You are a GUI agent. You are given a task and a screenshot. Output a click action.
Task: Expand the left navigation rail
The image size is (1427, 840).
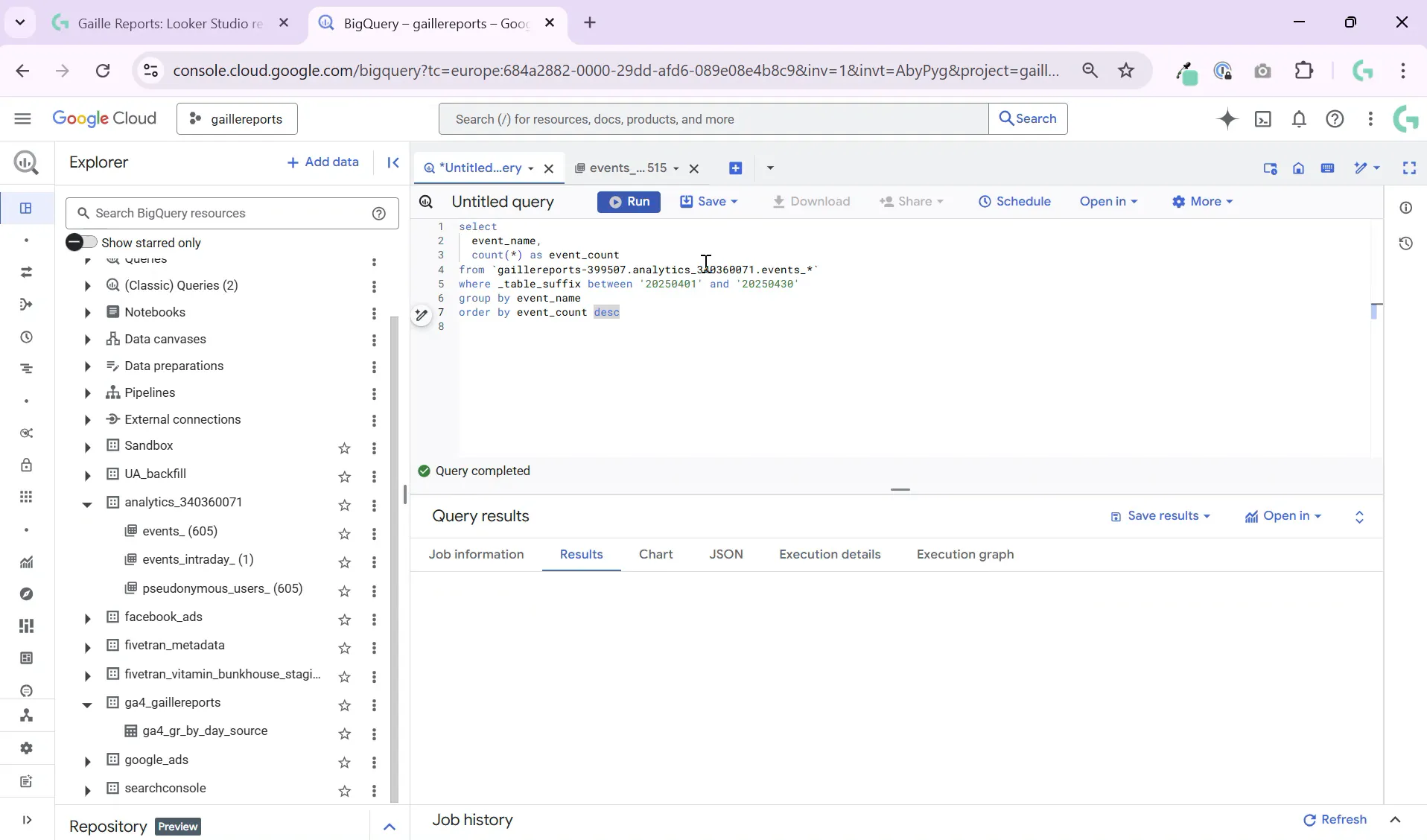27,820
